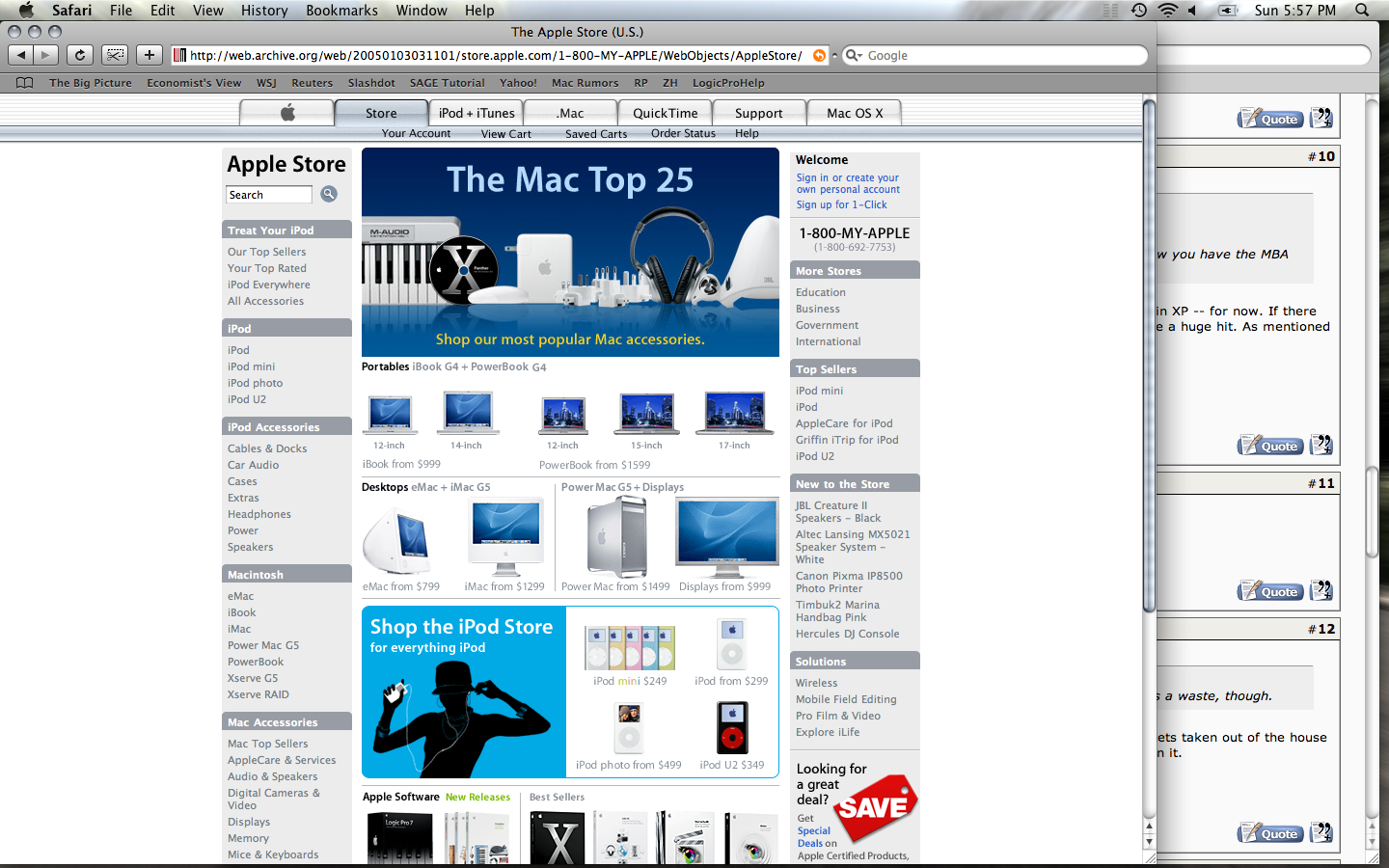This screenshot has height=868, width=1389.
Task: Open Explore iLife under Solutions
Action: [x=828, y=732]
